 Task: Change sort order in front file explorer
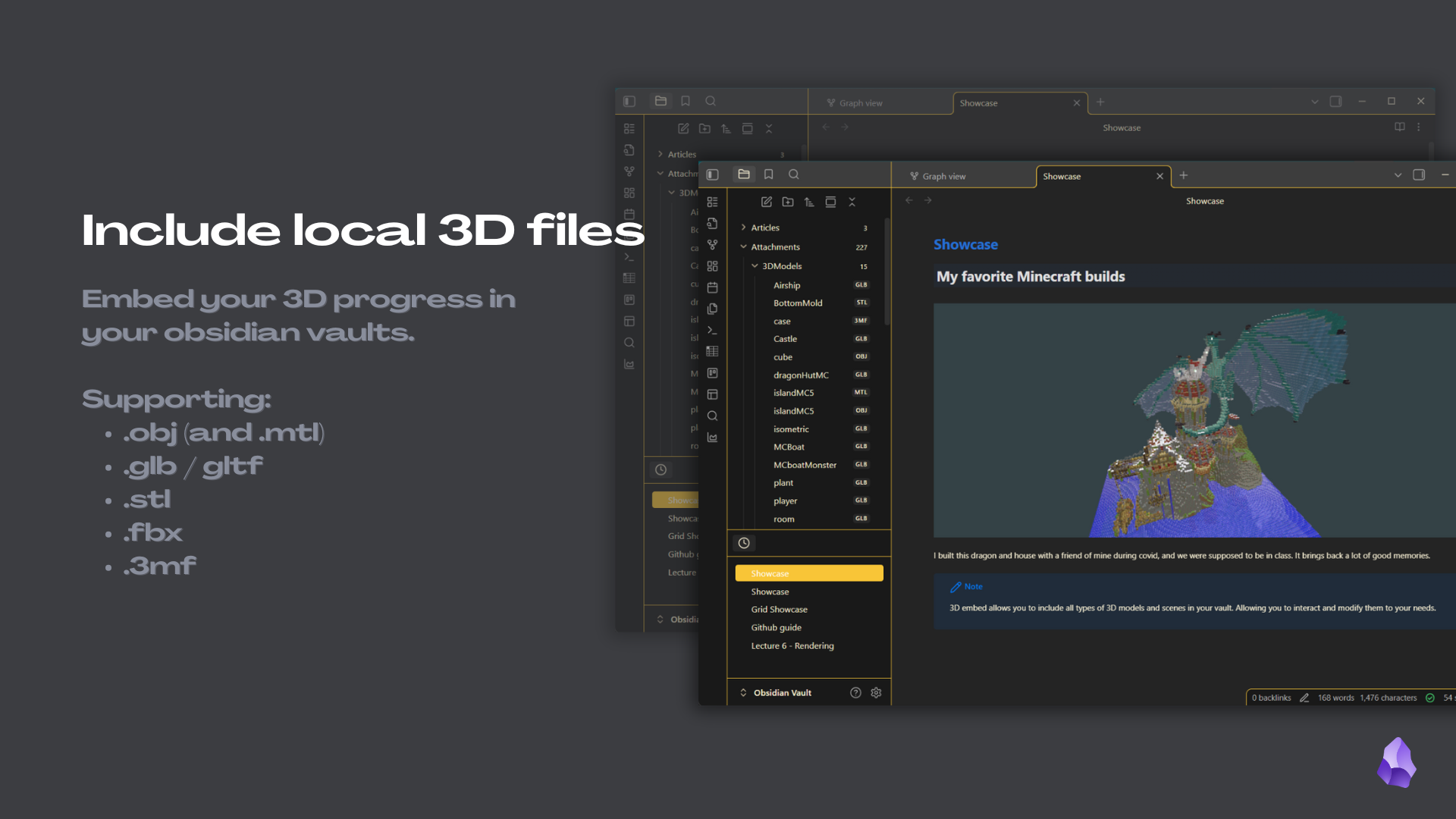pyautogui.click(x=809, y=202)
